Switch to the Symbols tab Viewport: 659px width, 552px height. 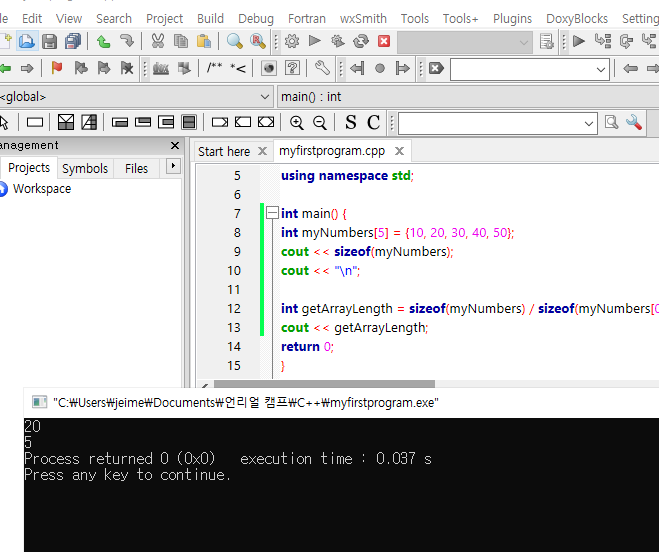[85, 168]
